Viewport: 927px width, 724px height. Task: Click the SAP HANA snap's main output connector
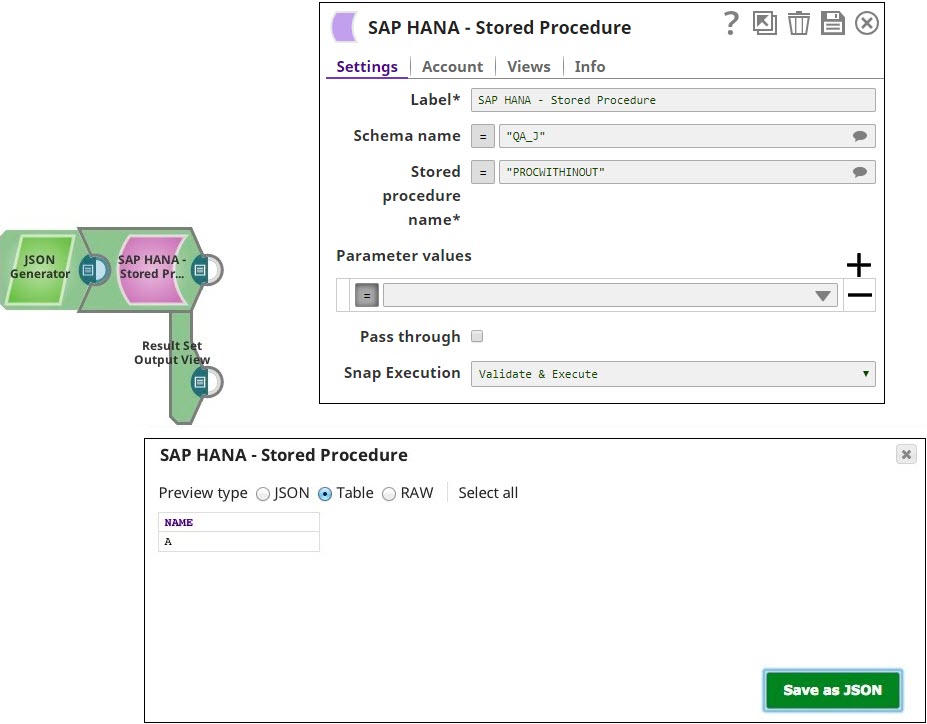(x=207, y=270)
